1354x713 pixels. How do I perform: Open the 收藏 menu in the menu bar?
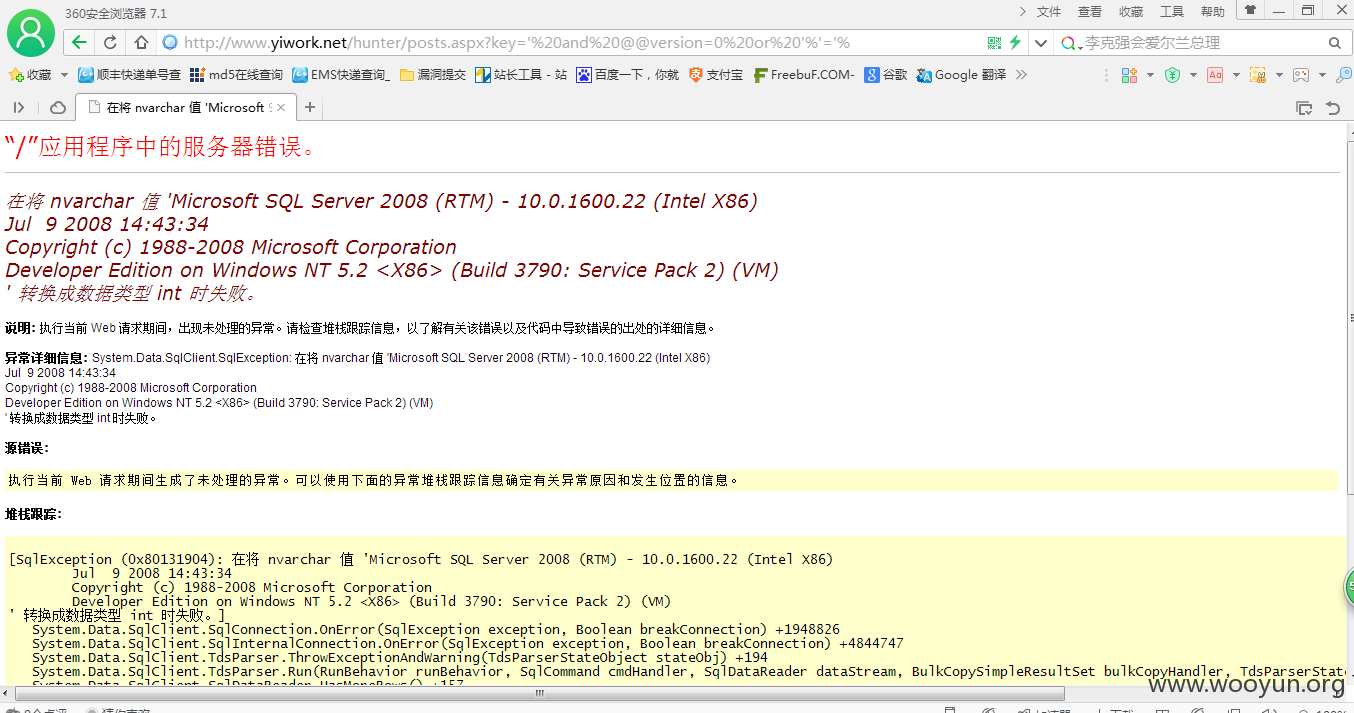pos(1131,11)
